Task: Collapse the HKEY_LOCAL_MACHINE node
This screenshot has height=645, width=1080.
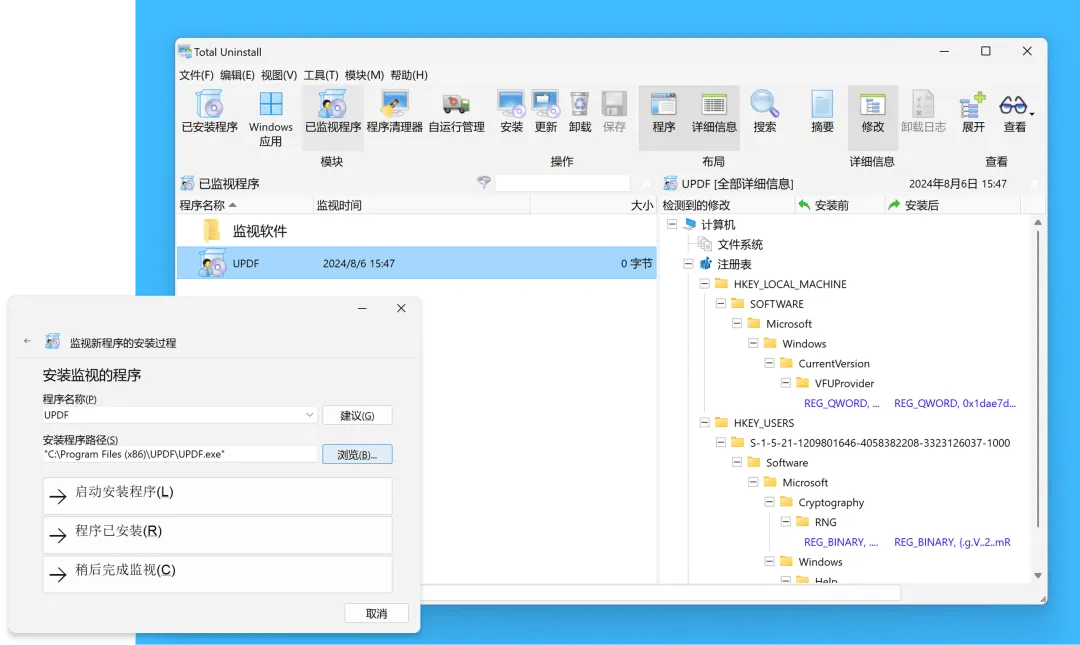Action: tap(705, 283)
